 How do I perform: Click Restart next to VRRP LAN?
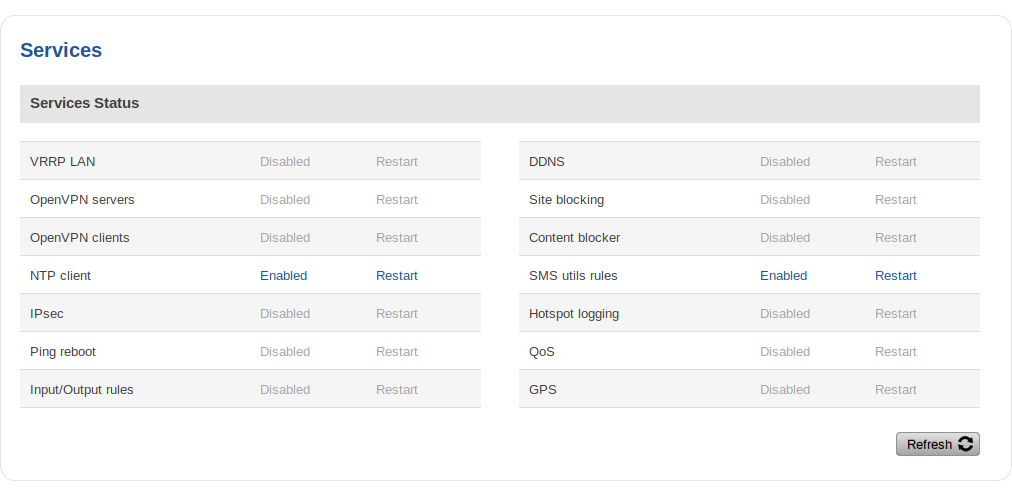tap(397, 162)
